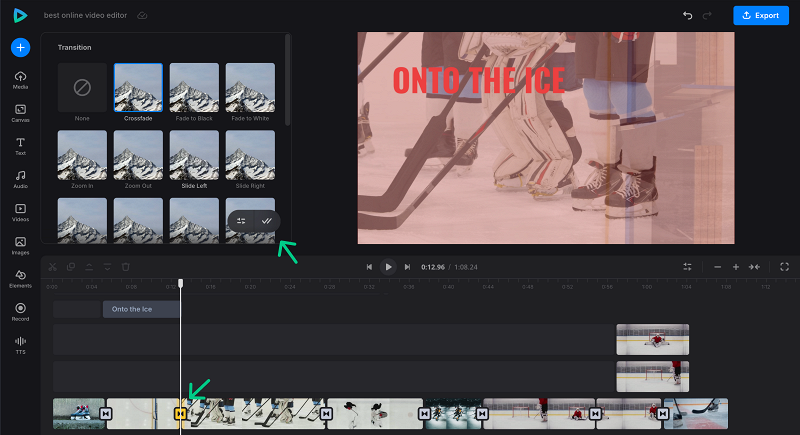Click the app logo in top-left corner
800x435 pixels.
[x=20, y=15]
